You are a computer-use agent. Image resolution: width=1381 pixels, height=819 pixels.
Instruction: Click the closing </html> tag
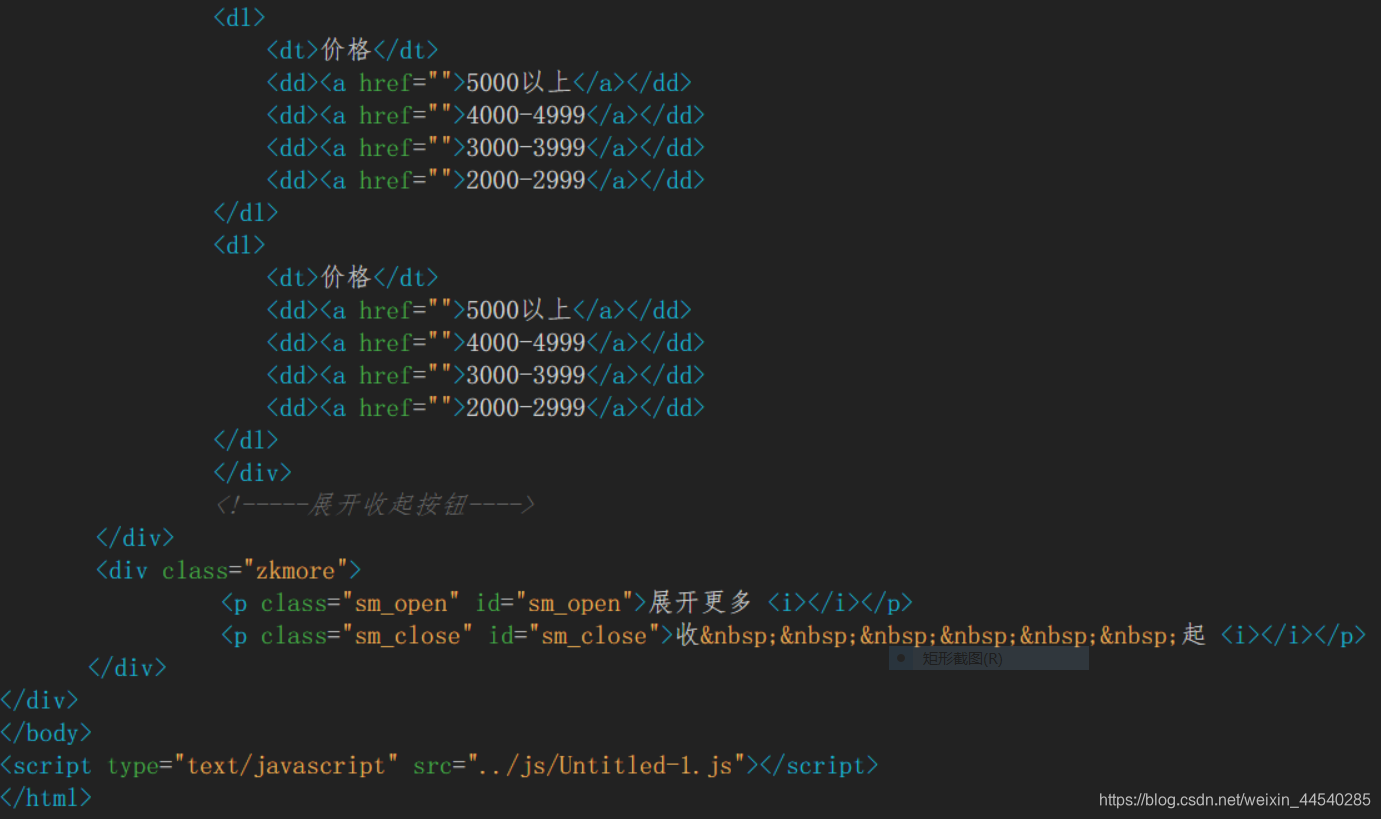47,798
